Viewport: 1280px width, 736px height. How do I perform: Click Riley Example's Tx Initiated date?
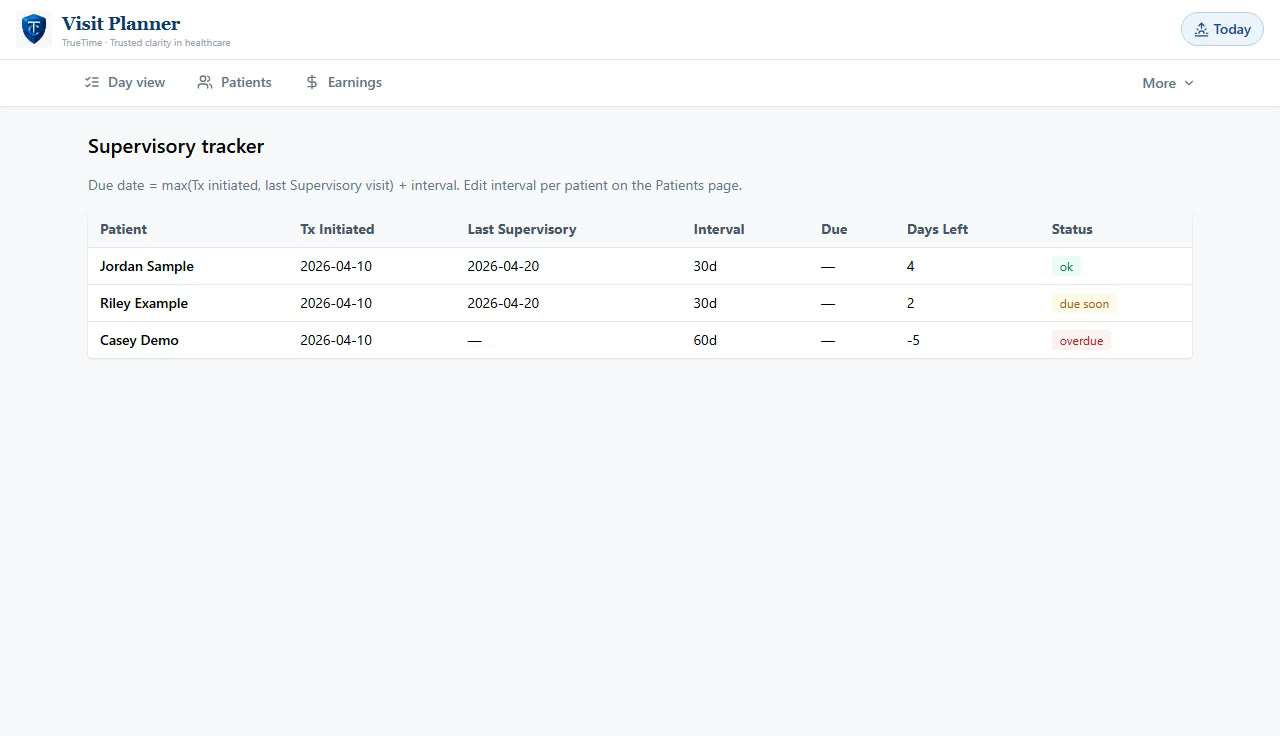(336, 303)
